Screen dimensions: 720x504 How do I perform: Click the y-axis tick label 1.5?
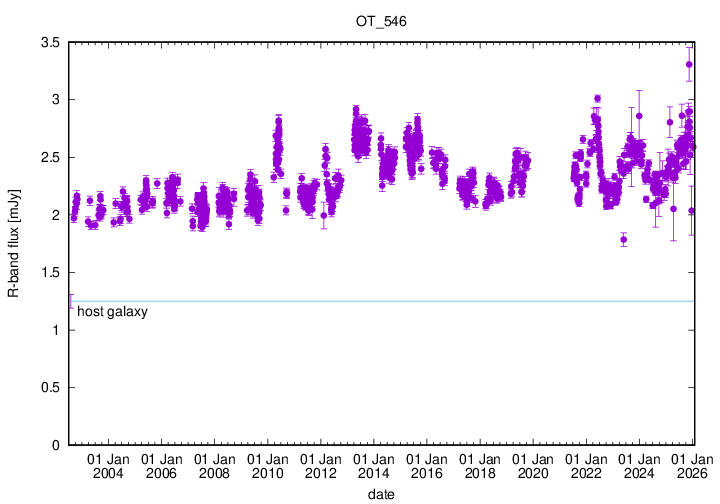[x=49, y=273]
